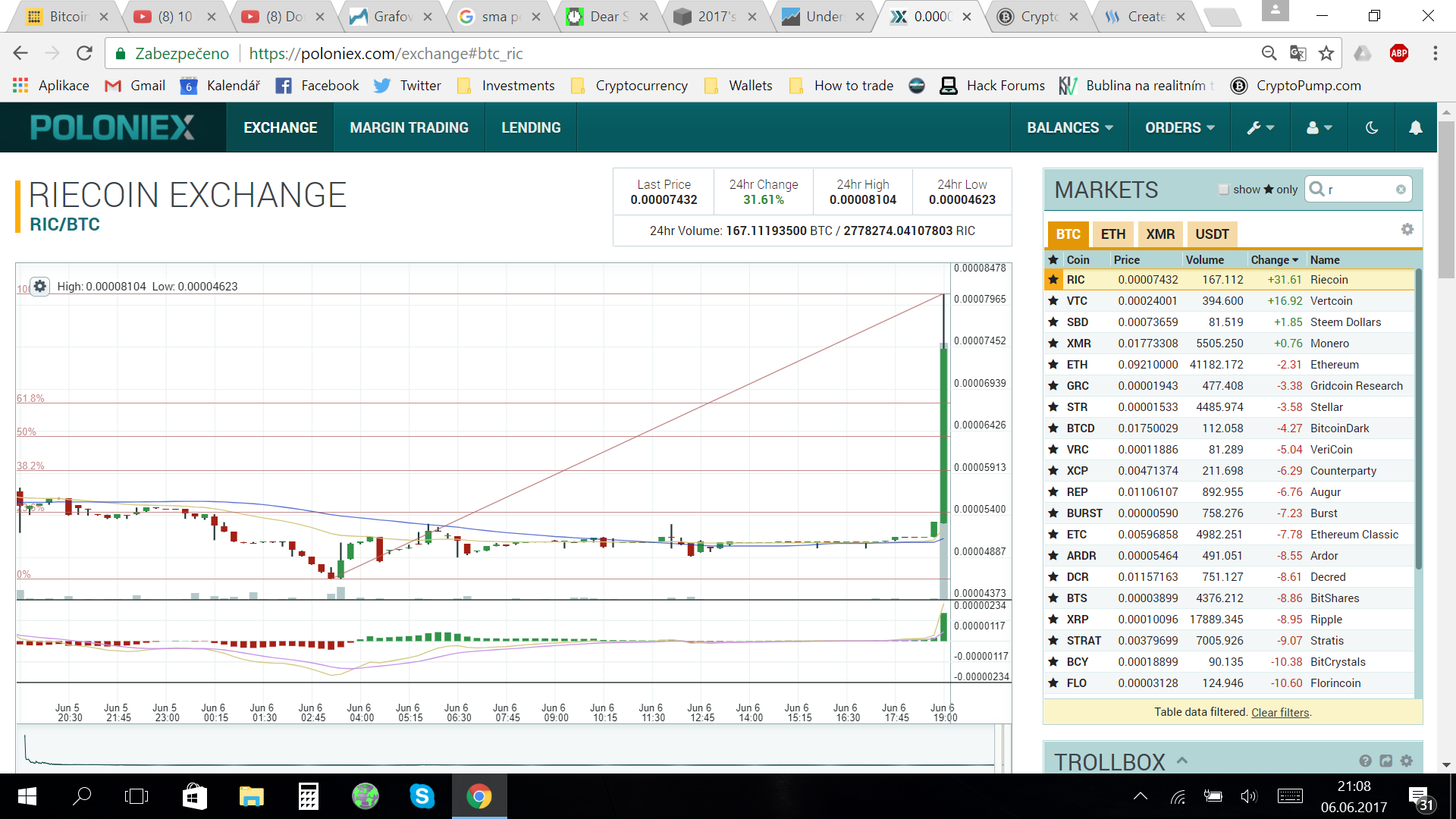Viewport: 1456px width, 819px height.
Task: Open Trollbox help icon
Action: coord(1365,761)
